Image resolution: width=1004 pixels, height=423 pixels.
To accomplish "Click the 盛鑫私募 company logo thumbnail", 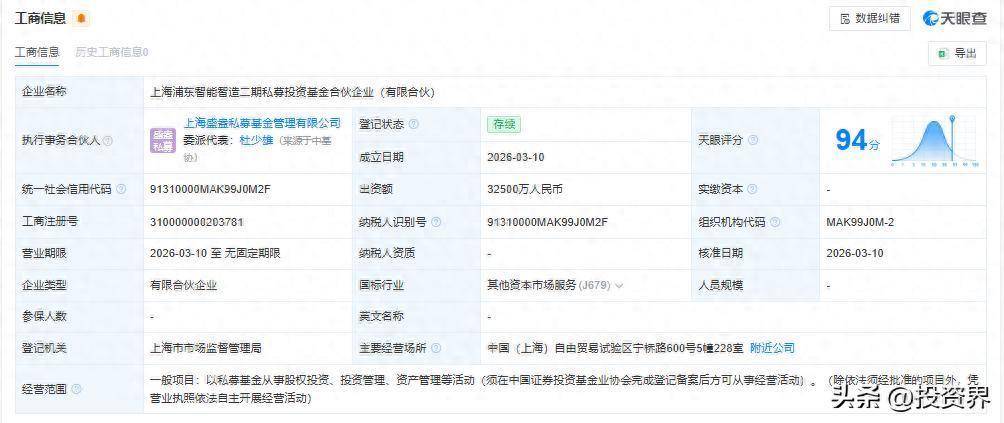I will pos(163,140).
